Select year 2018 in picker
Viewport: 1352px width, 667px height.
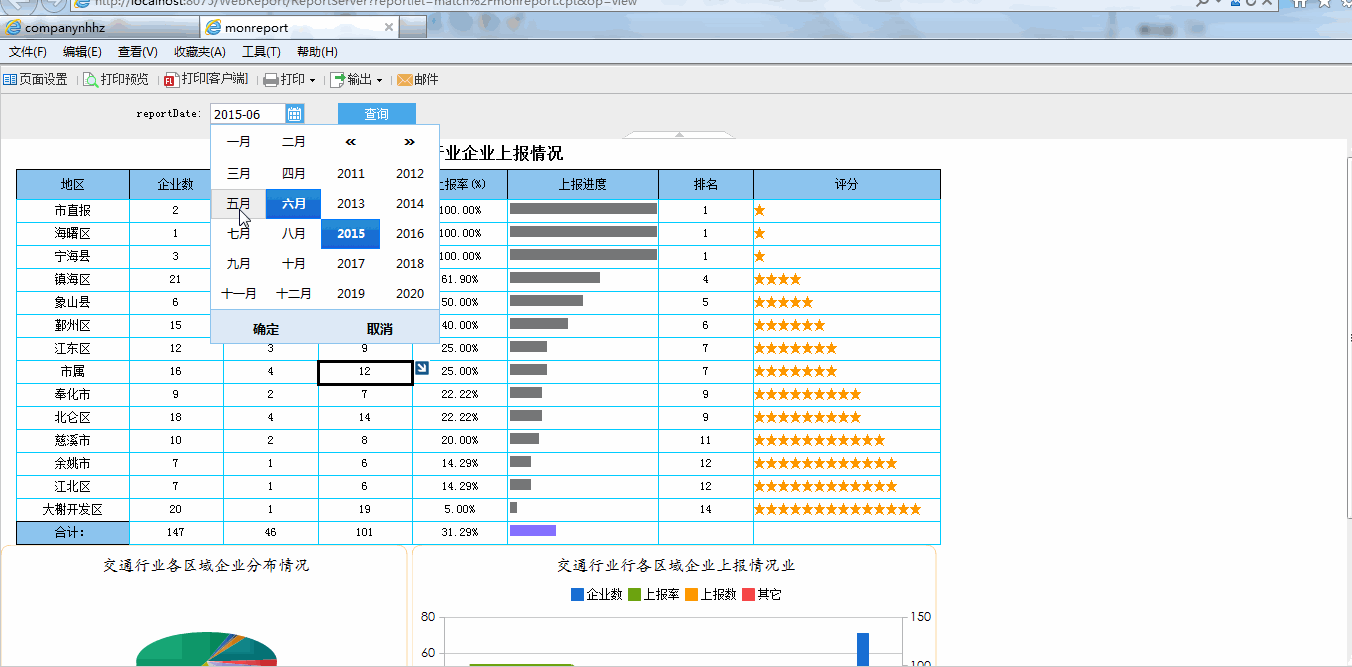409,263
